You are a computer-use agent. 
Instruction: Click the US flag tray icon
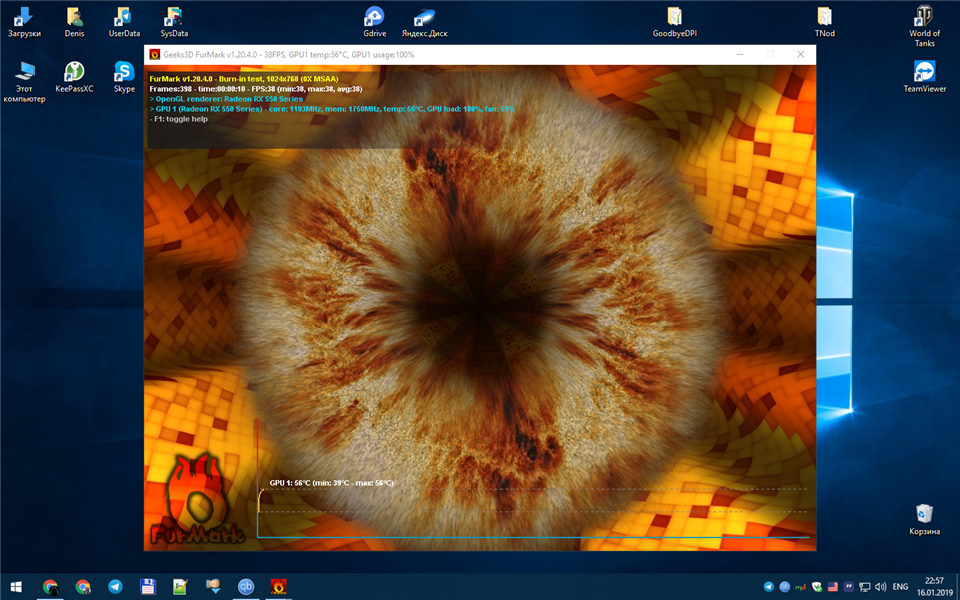pos(833,587)
